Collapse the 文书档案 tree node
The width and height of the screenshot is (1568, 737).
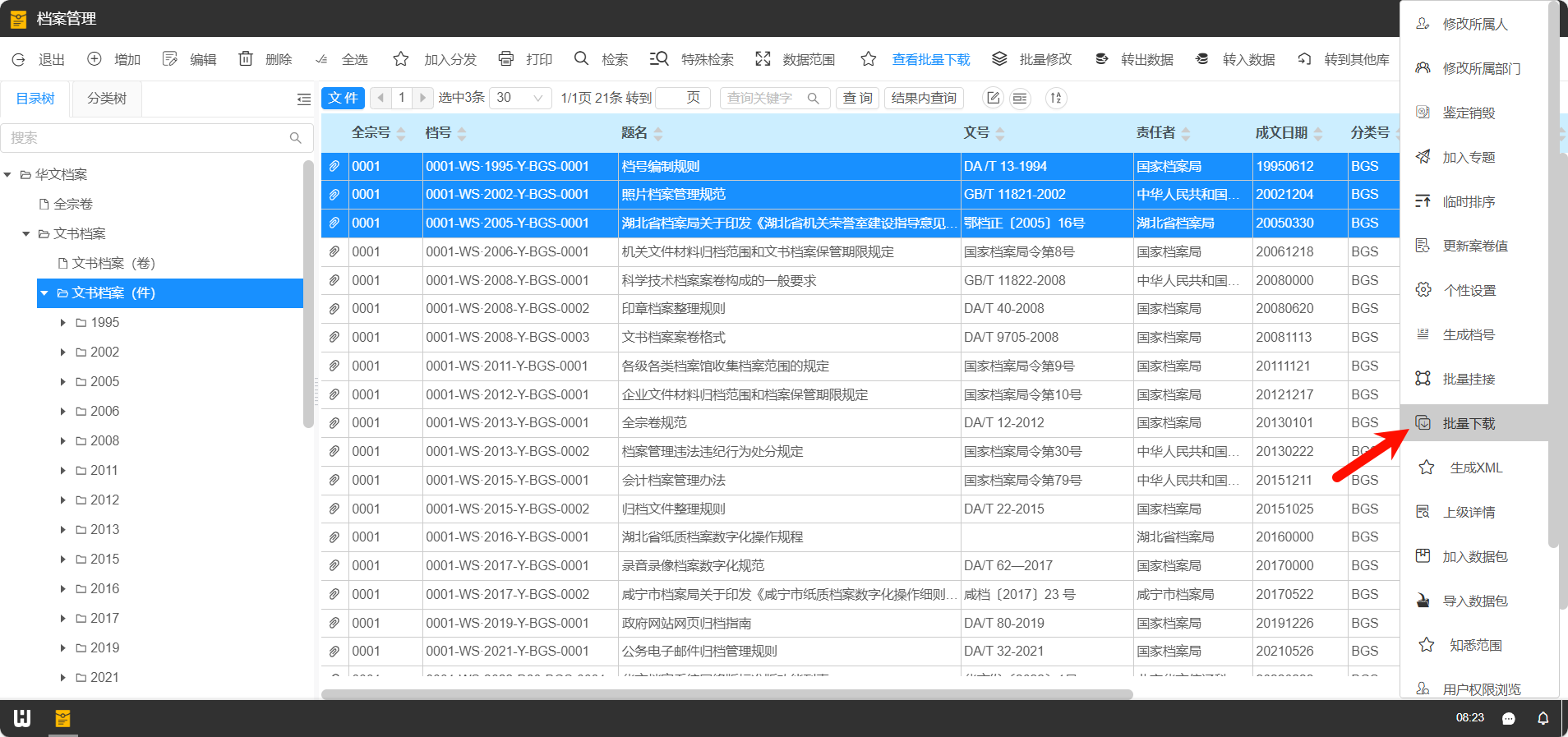coord(26,234)
